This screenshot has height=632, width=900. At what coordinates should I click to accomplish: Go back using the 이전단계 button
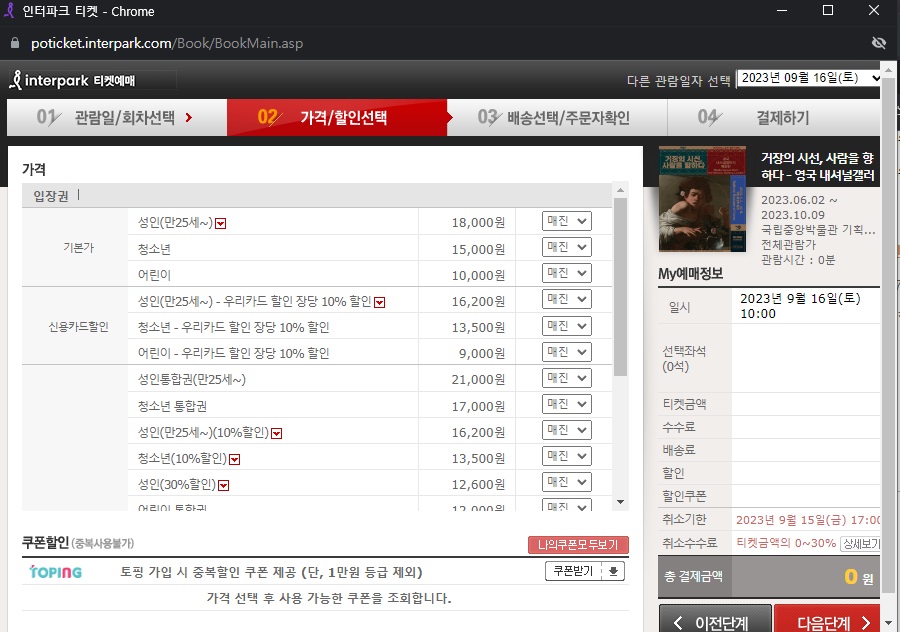[712, 620]
